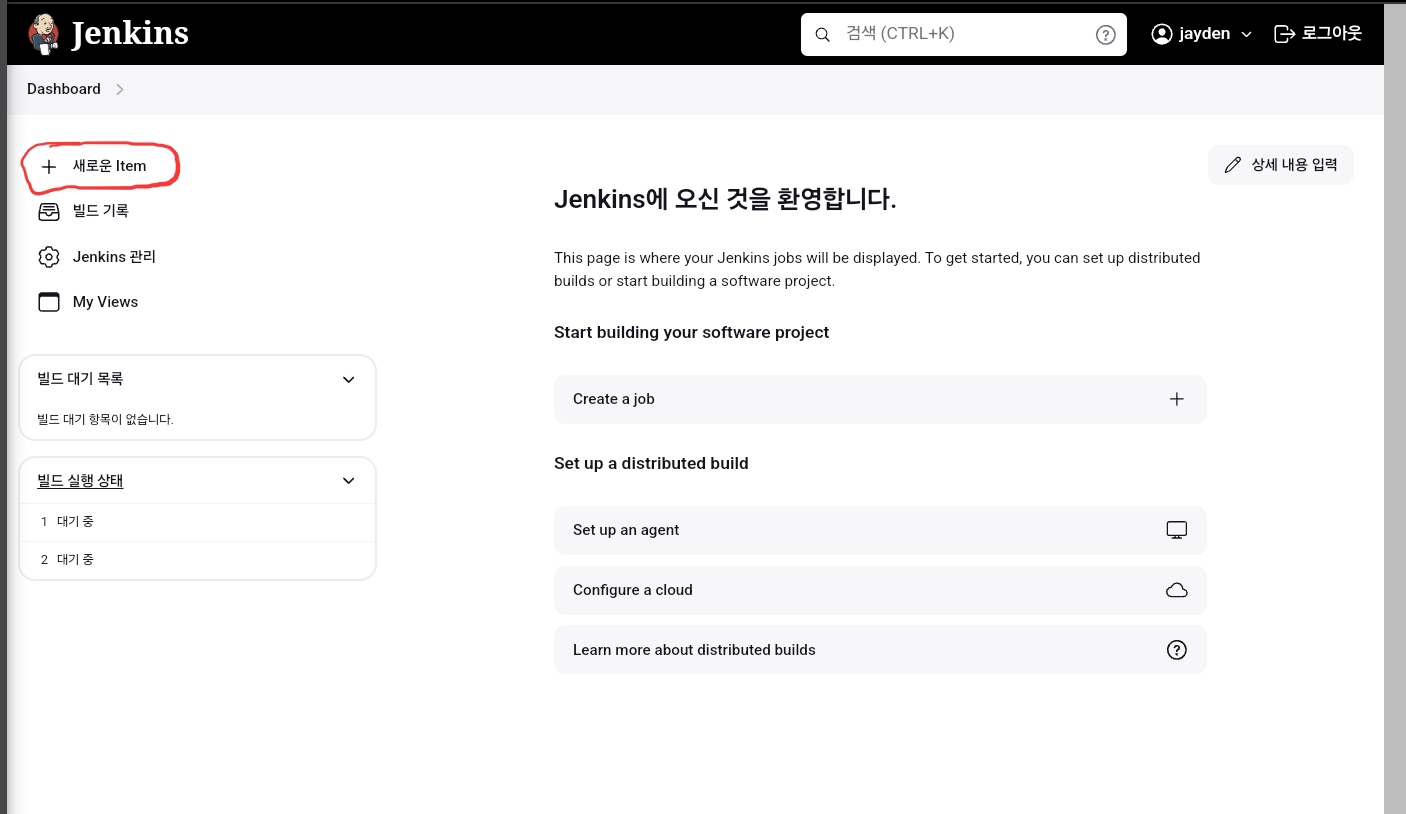Image resolution: width=1406 pixels, height=814 pixels.
Task: Click the pencil icon on 상세 내용 입력
Action: 1232,164
